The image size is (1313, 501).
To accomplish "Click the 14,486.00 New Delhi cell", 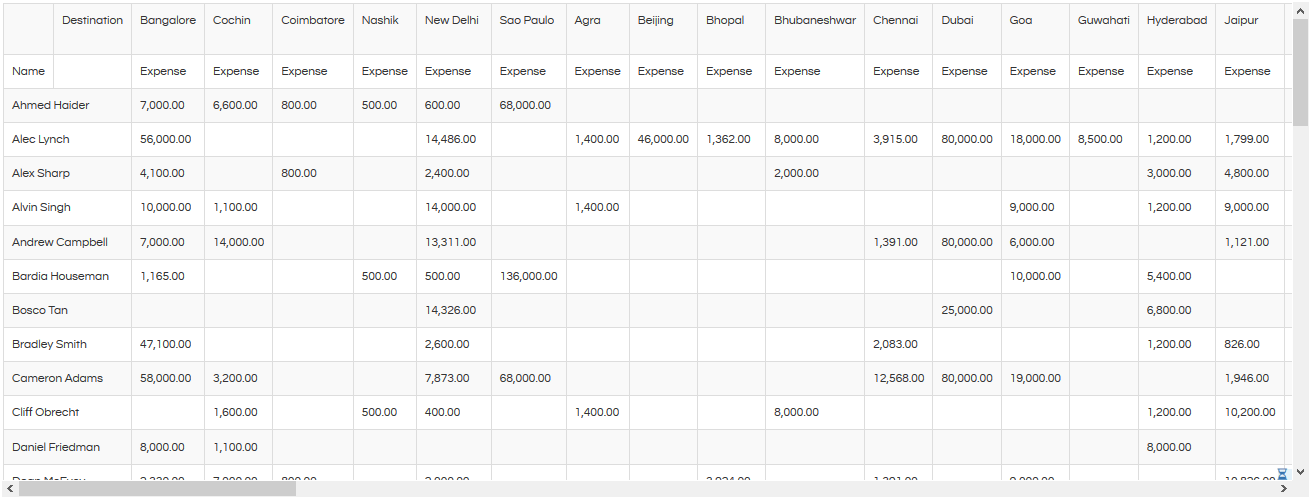I will (x=454, y=139).
